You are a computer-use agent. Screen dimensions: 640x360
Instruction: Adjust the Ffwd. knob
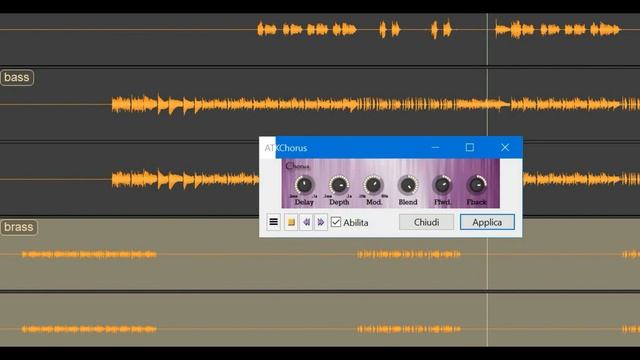click(442, 185)
